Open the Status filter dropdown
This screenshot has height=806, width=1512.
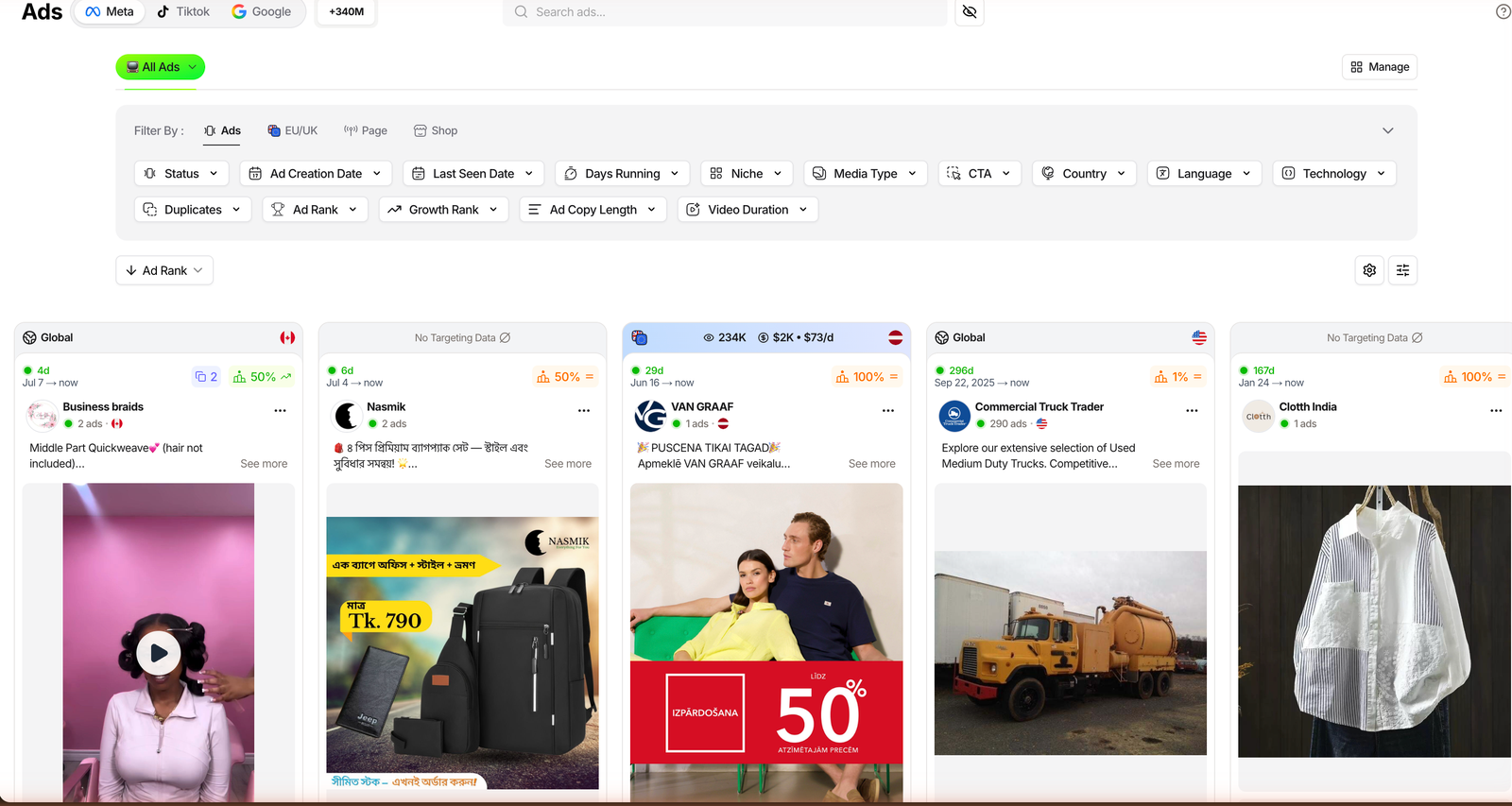point(181,174)
